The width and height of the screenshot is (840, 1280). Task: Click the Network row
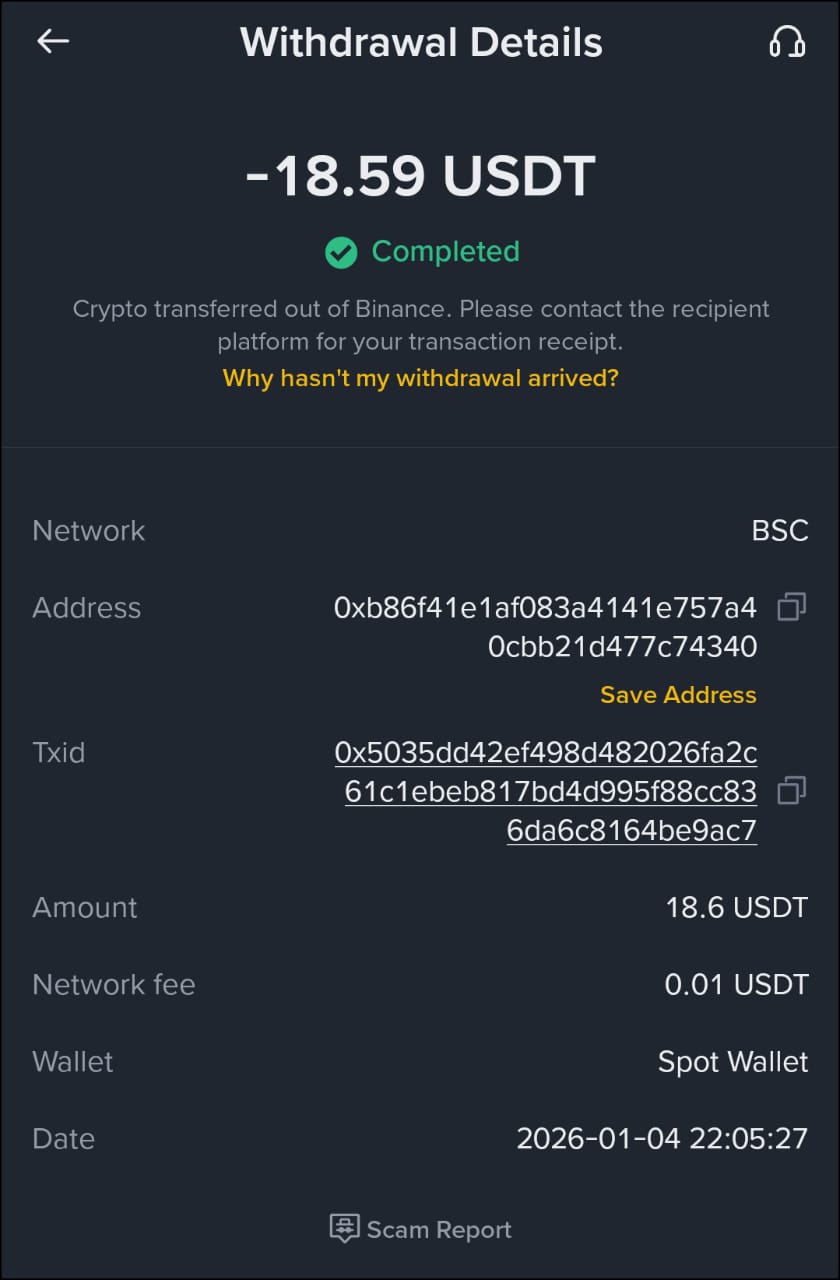(88, 530)
